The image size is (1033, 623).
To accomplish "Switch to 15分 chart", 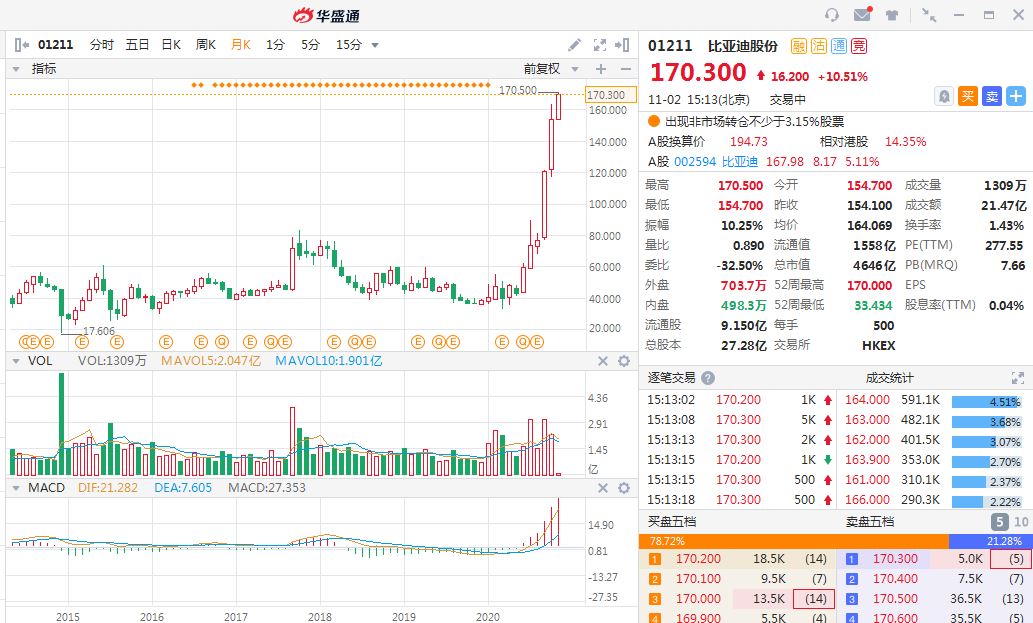I will 349,45.
